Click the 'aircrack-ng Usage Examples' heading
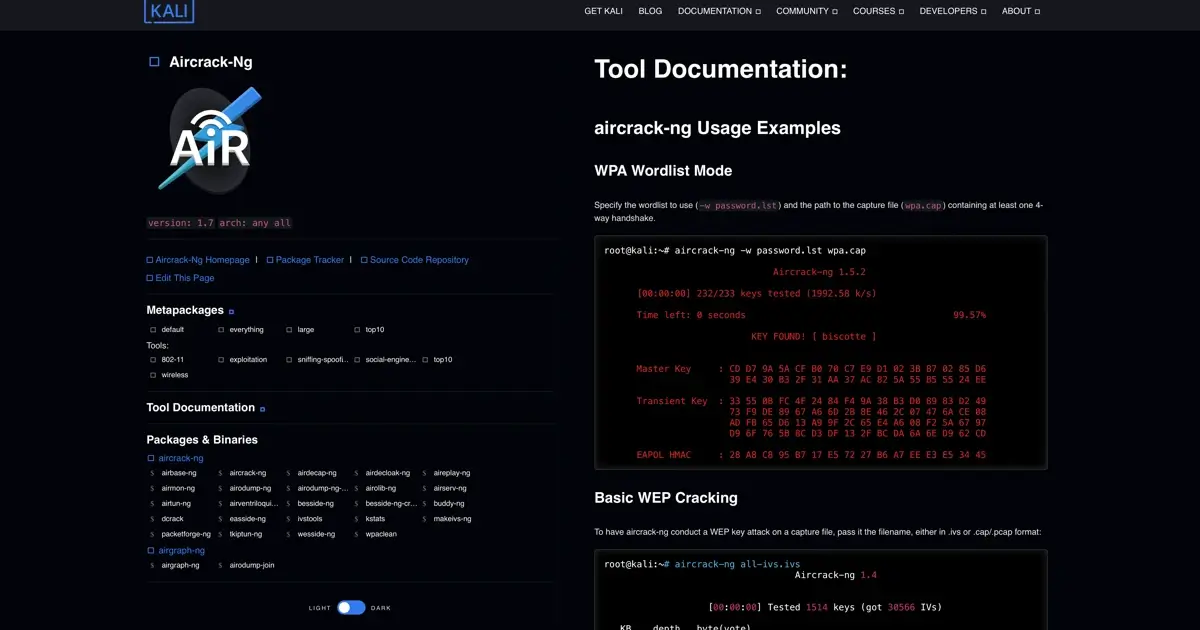The height and width of the screenshot is (630, 1200). tap(717, 128)
